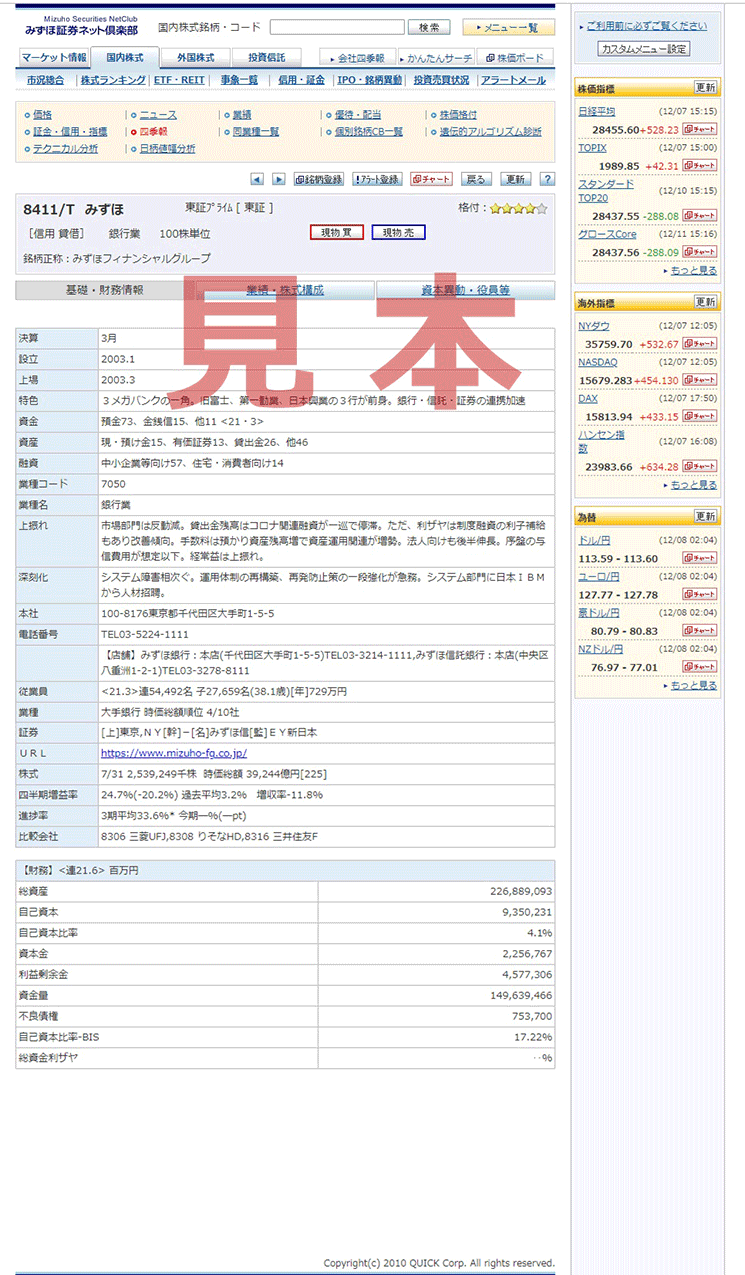Open the 同業種一覧 link
The height and width of the screenshot is (1275, 745).
tap(255, 131)
